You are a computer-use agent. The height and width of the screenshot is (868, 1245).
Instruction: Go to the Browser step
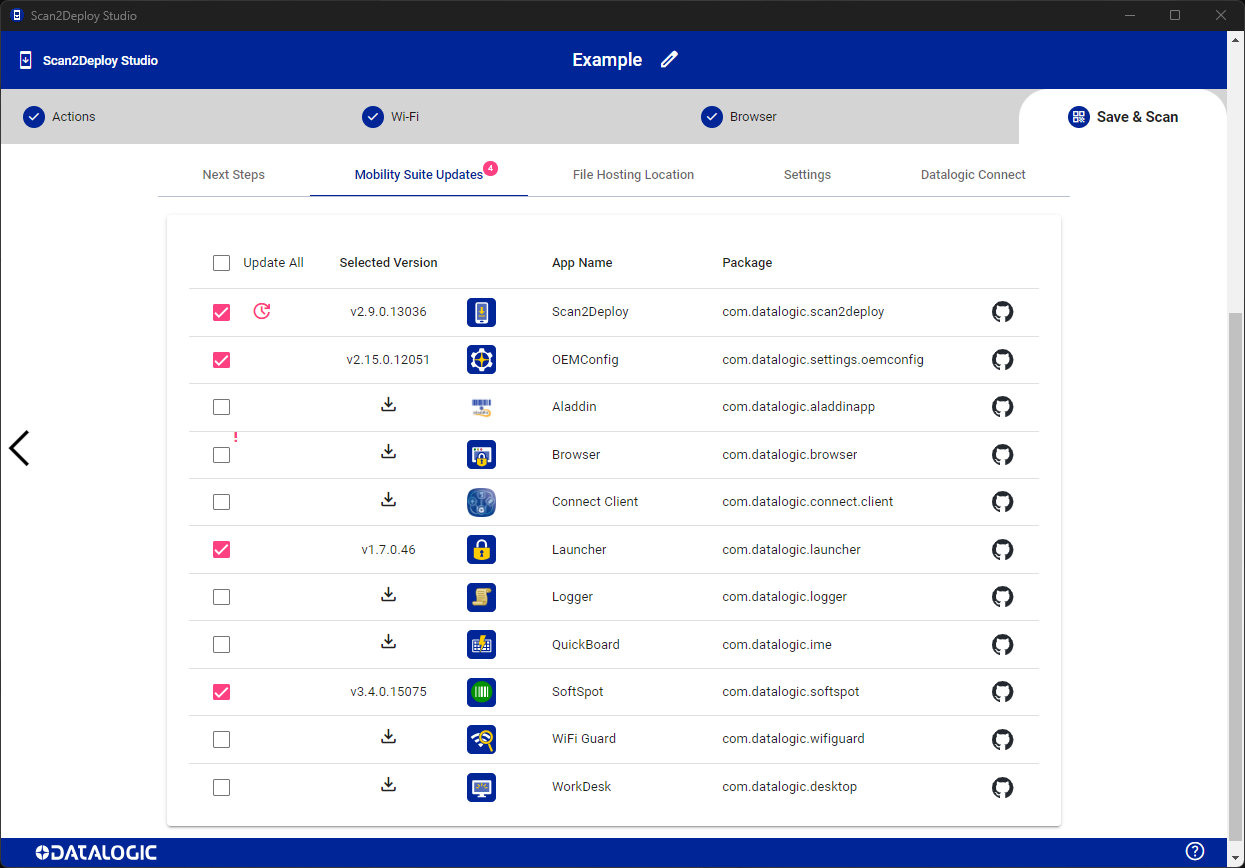[x=739, y=117]
